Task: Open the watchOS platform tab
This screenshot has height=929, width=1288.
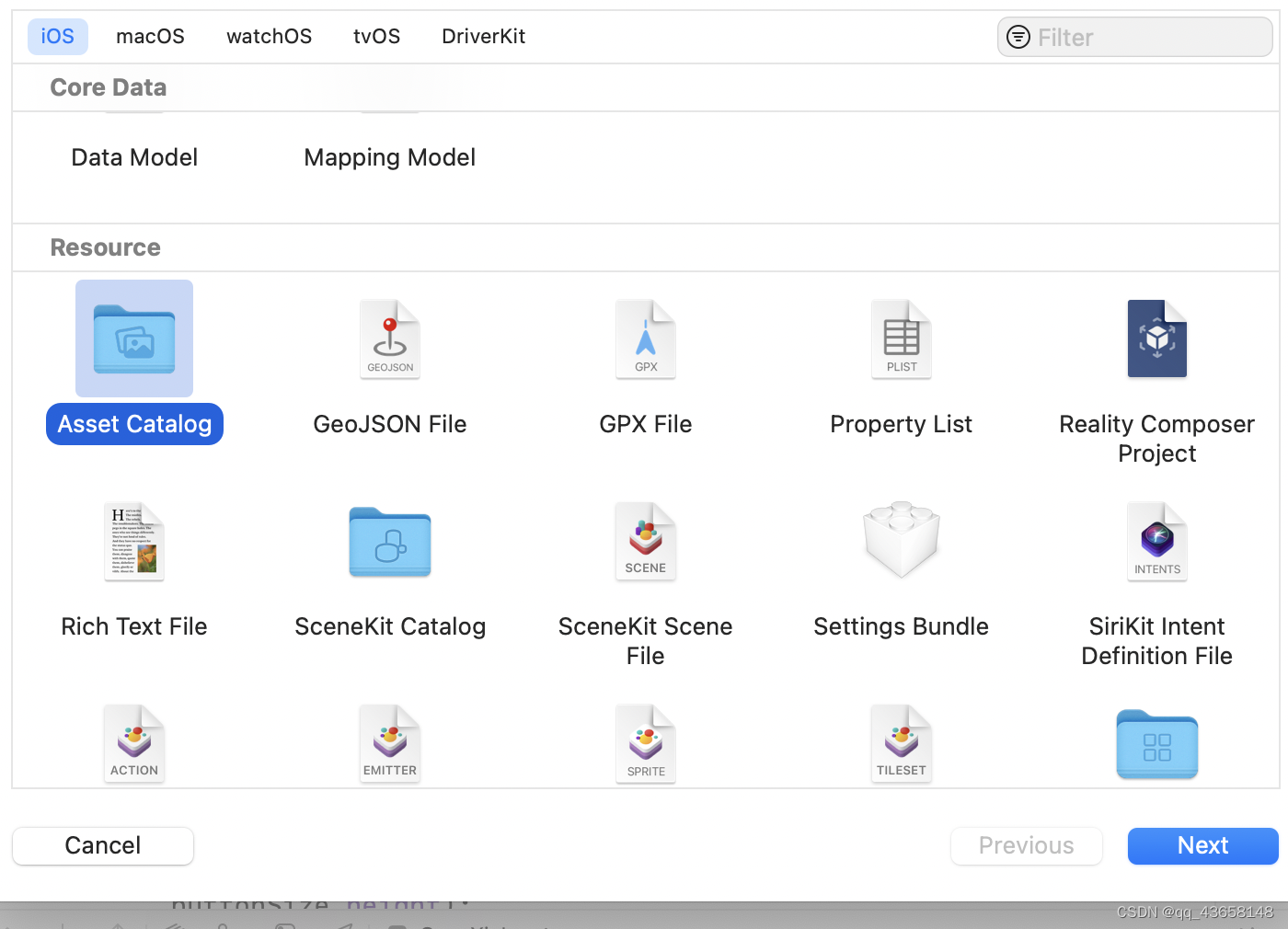Action: pos(269,37)
